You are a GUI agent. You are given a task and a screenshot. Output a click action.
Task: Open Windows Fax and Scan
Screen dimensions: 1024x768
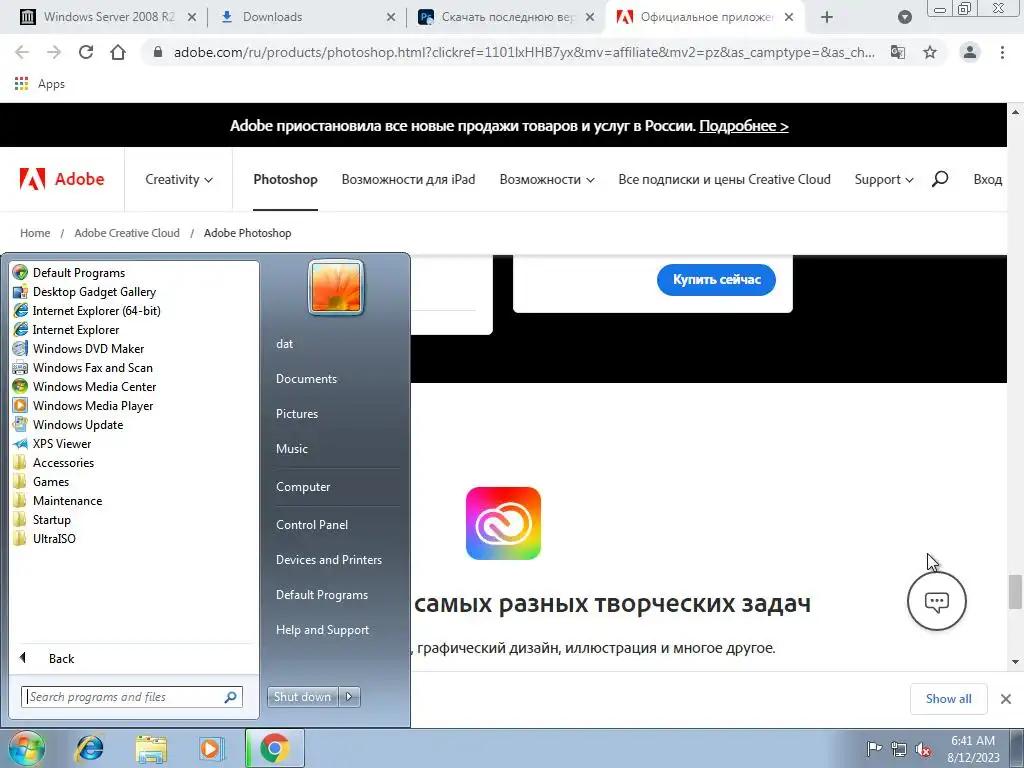point(82,368)
